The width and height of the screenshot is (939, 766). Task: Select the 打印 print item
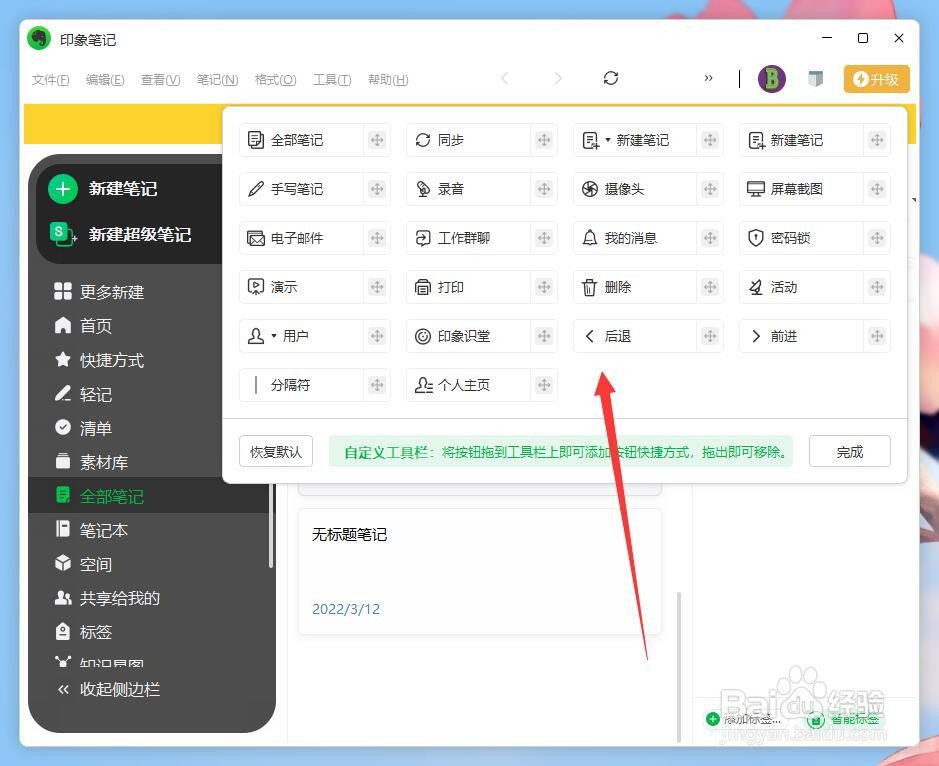click(x=481, y=287)
